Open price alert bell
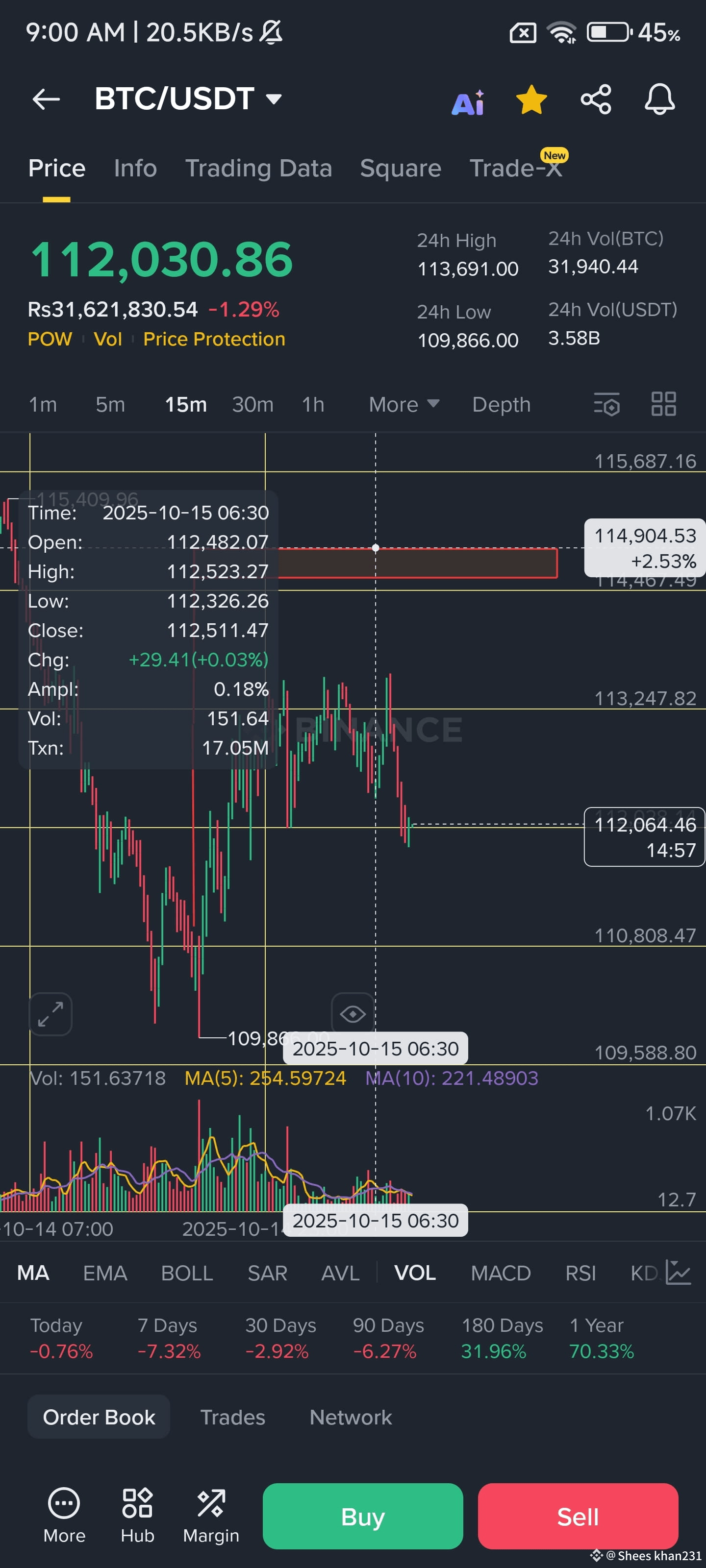 pyautogui.click(x=660, y=99)
